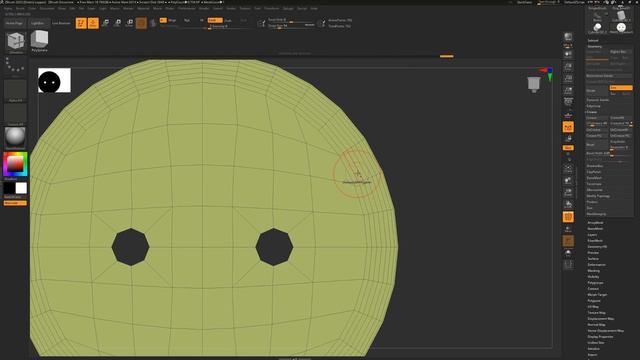Pick a hue in the color picker square
640x360 pixels.
(x=15, y=164)
